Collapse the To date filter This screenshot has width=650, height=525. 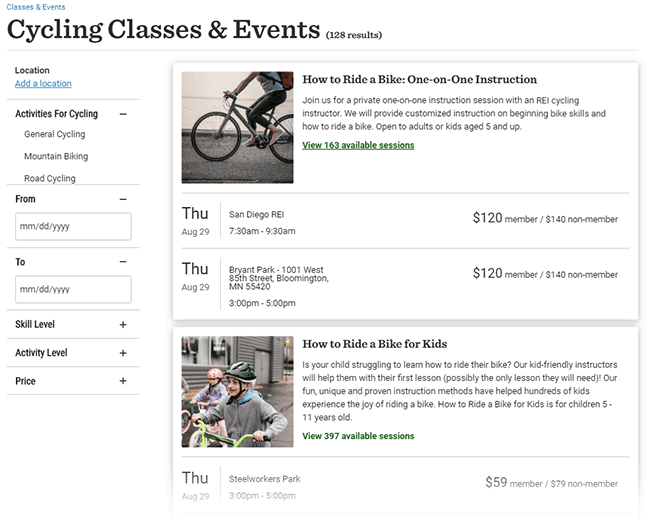pyautogui.click(x=123, y=262)
